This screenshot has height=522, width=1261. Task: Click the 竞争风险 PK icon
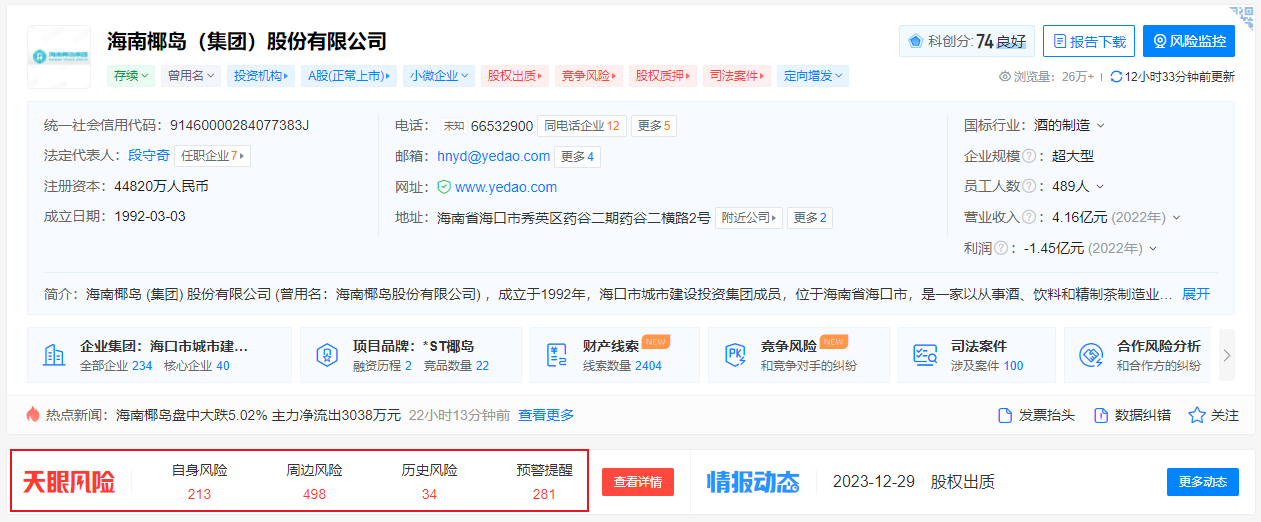[735, 355]
